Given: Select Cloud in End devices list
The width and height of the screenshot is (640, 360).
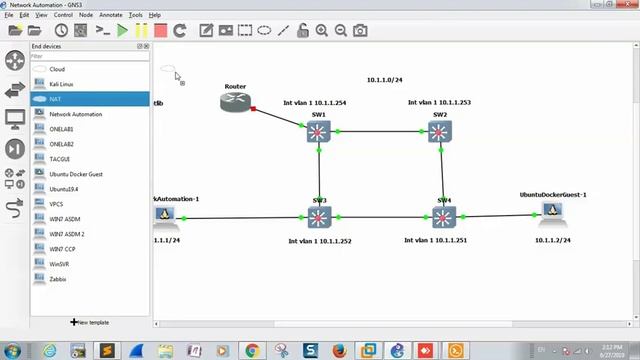Looking at the screenshot, I should (x=90, y=69).
